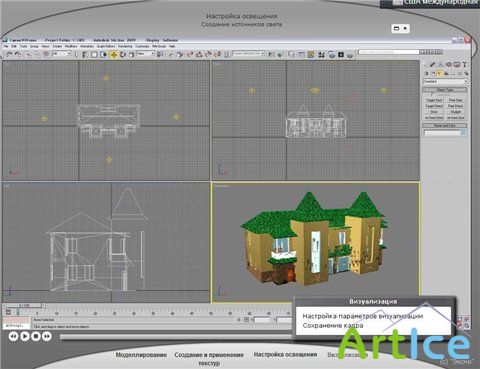Open the Schematic View icon
480x369 pixels.
pos(311,54)
